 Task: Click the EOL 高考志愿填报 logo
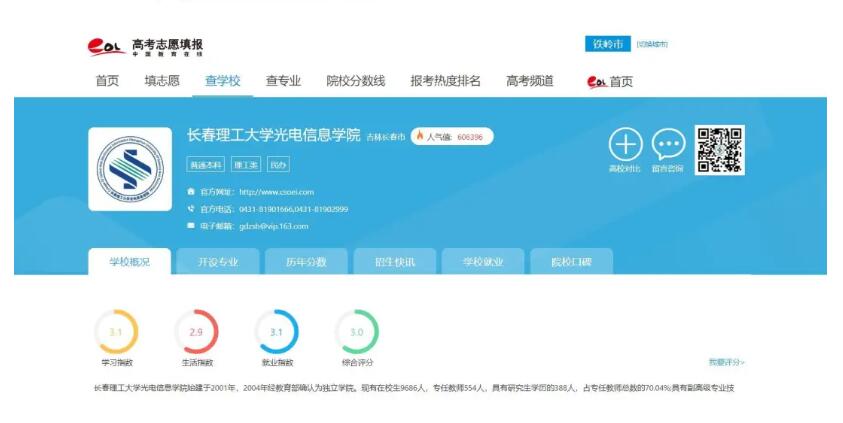click(145, 47)
